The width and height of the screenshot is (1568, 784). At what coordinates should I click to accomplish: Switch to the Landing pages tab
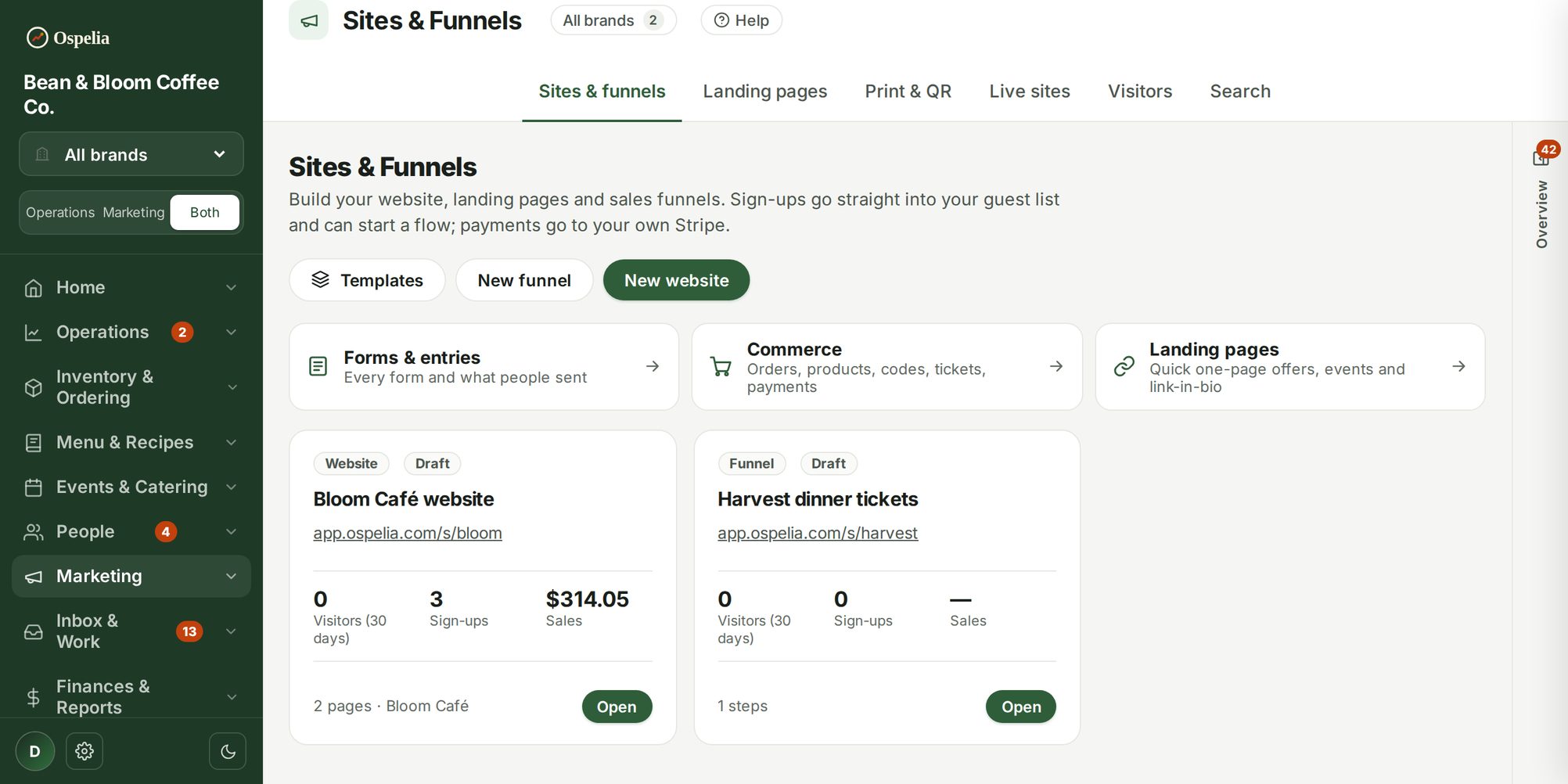point(764,92)
